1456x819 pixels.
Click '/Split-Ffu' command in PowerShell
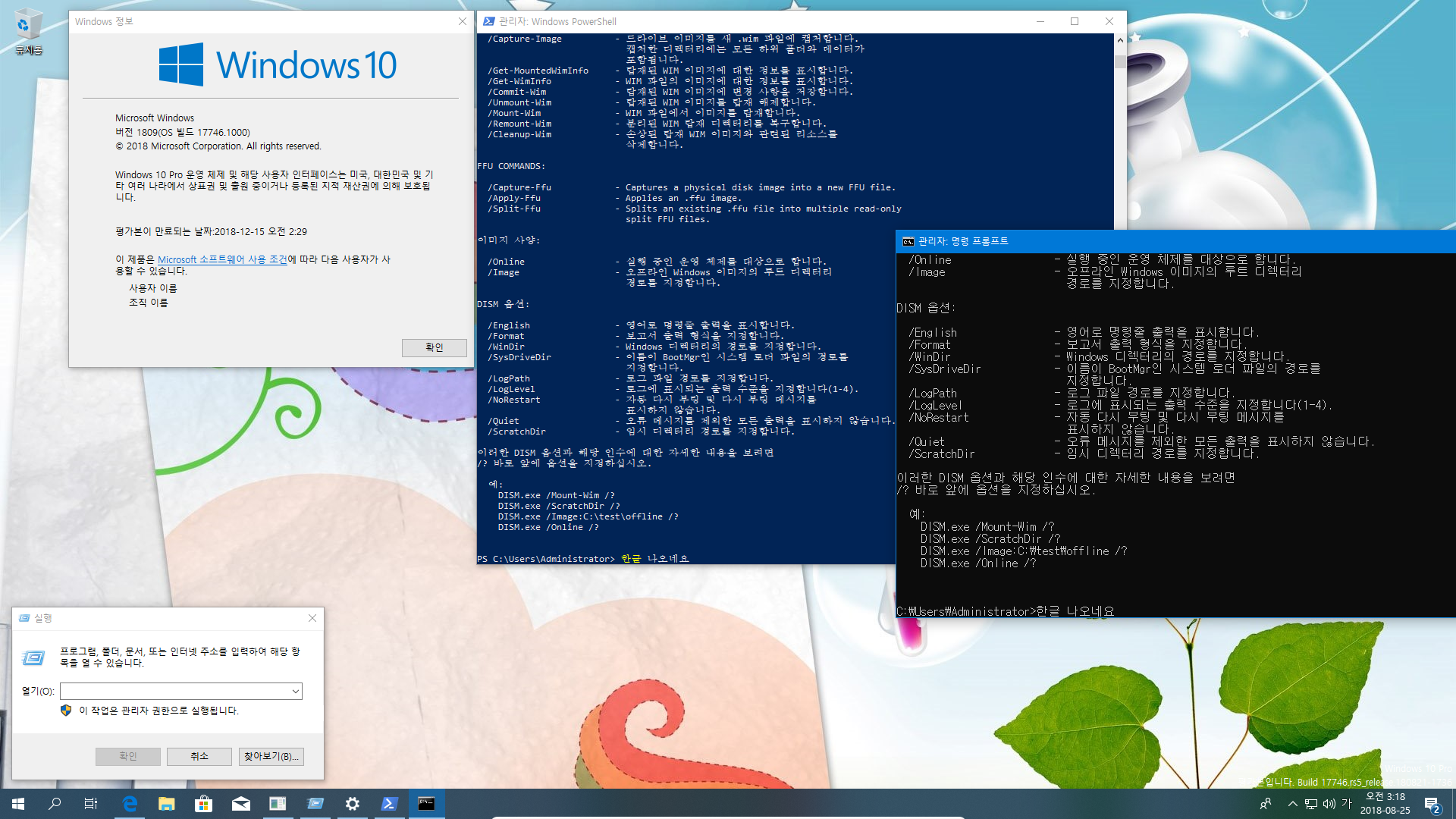point(514,209)
